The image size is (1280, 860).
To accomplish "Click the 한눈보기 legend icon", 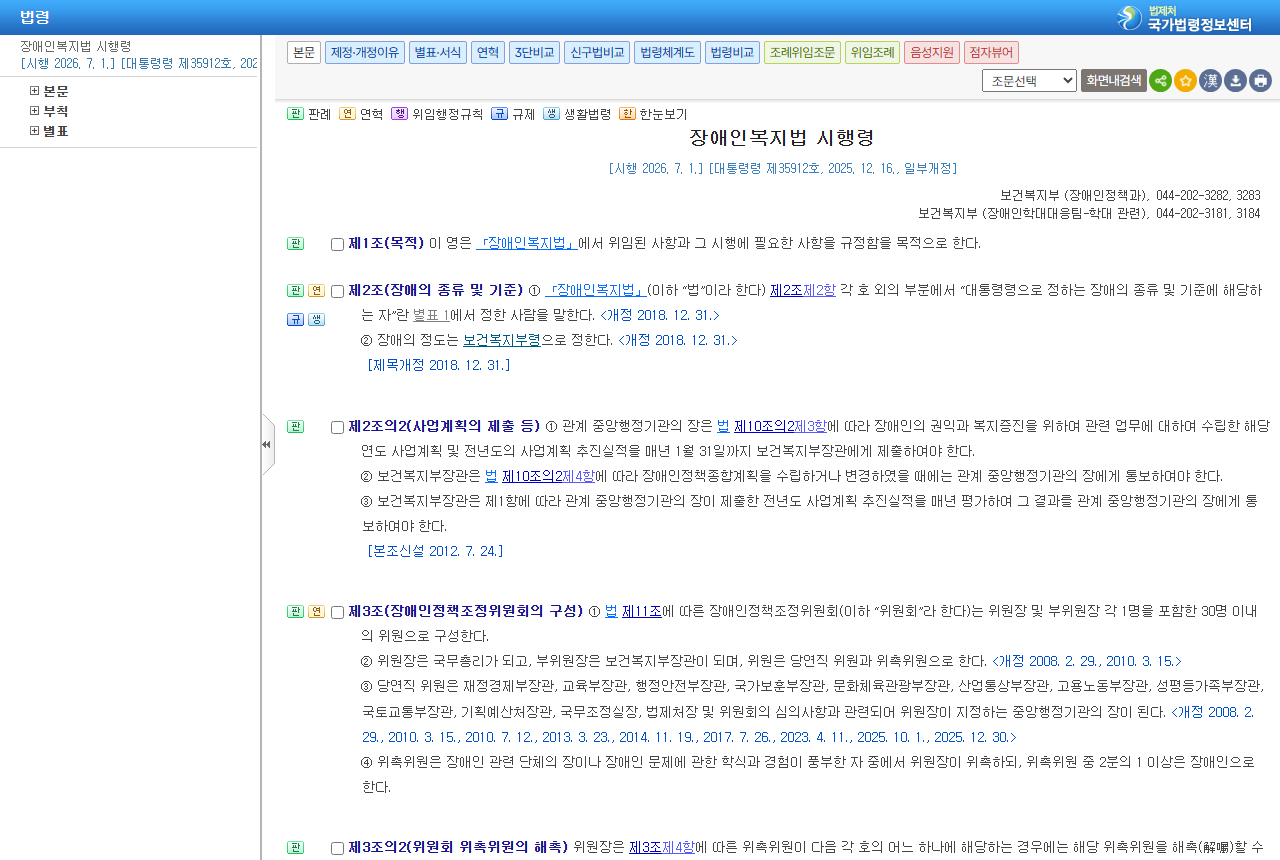I will pyautogui.click(x=627, y=114).
